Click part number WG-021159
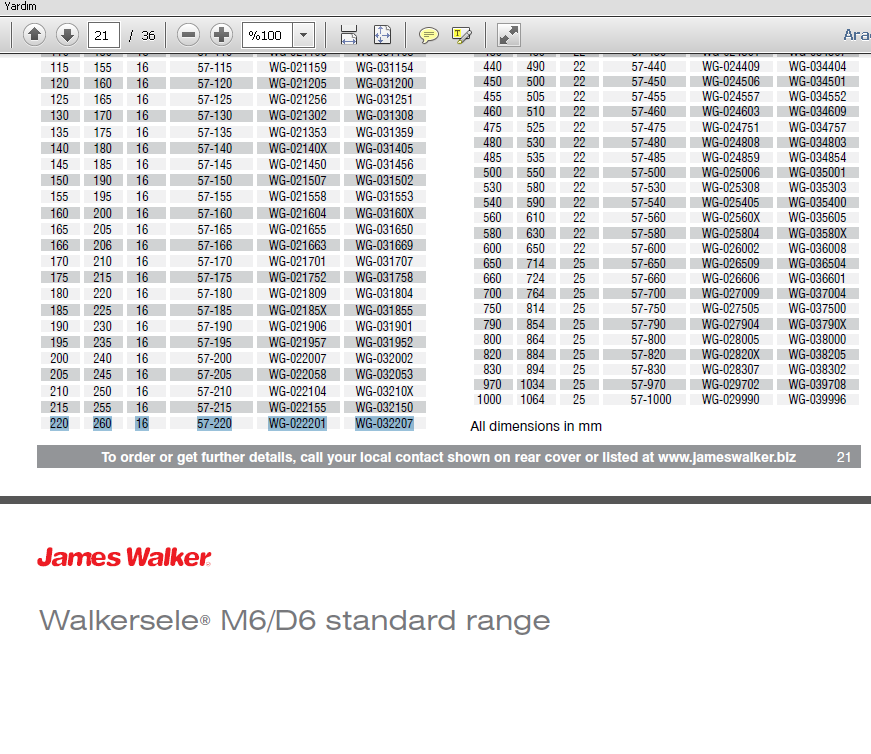 (298, 67)
